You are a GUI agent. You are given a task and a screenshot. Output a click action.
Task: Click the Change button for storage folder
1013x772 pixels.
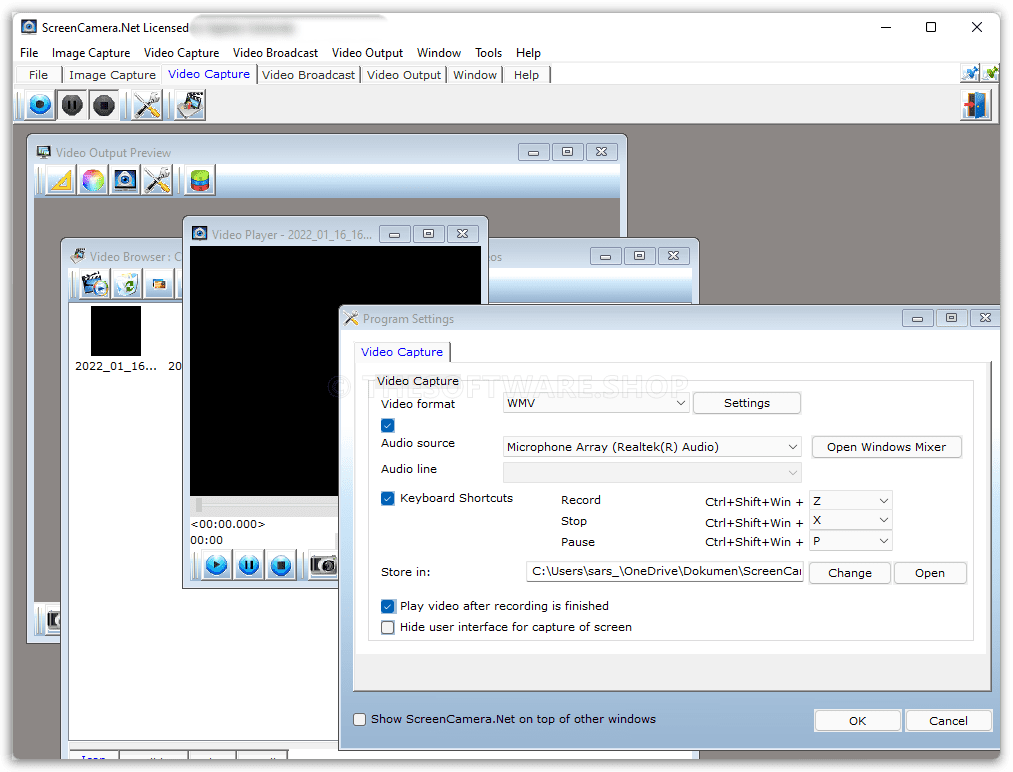tap(849, 573)
